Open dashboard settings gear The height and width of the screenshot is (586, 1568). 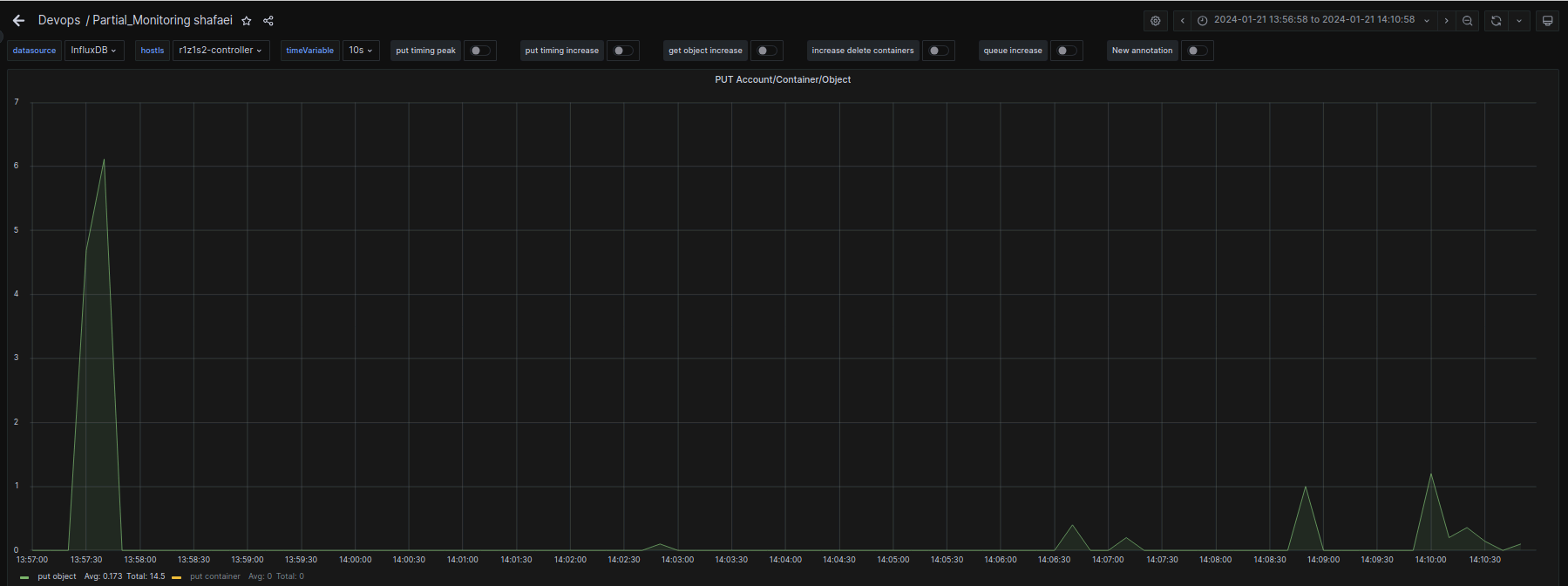click(1155, 21)
